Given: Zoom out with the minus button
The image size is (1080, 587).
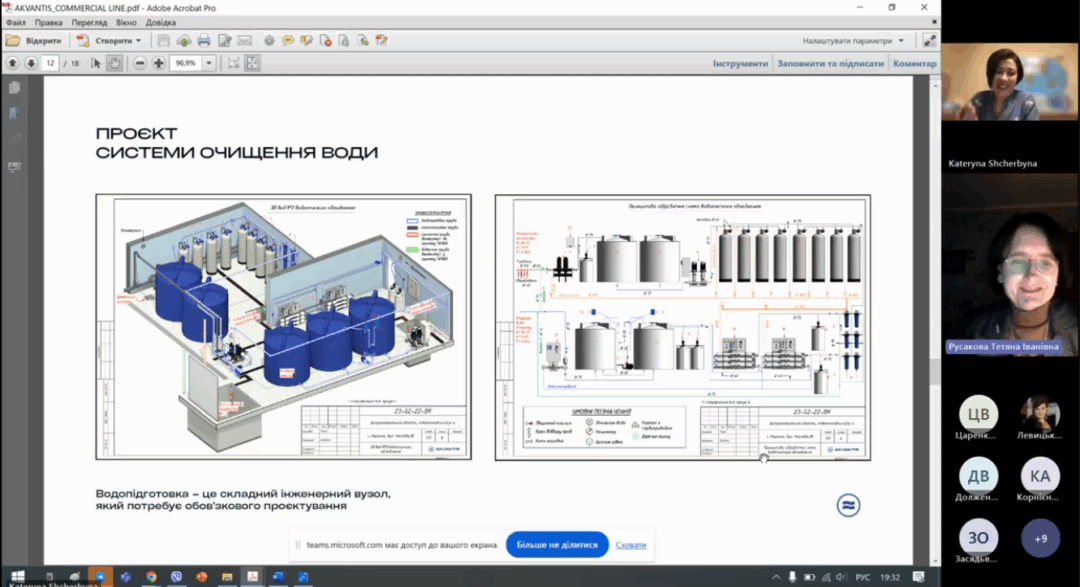Looking at the screenshot, I should point(140,63).
